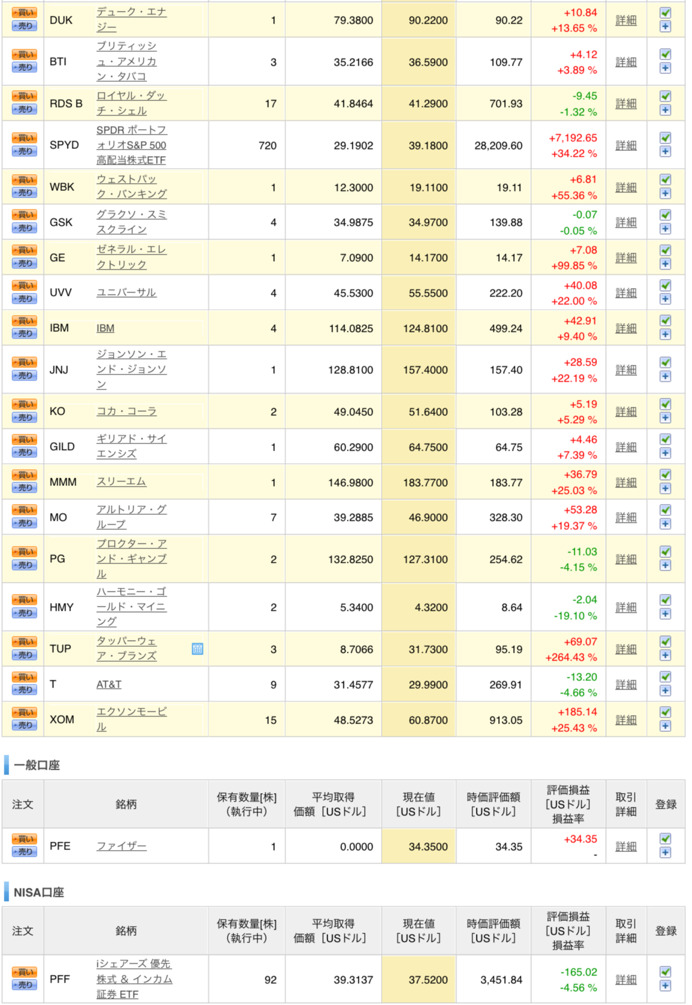692x1005 pixels.
Task: Click the blue plus icon in HMY row
Action: point(665,614)
